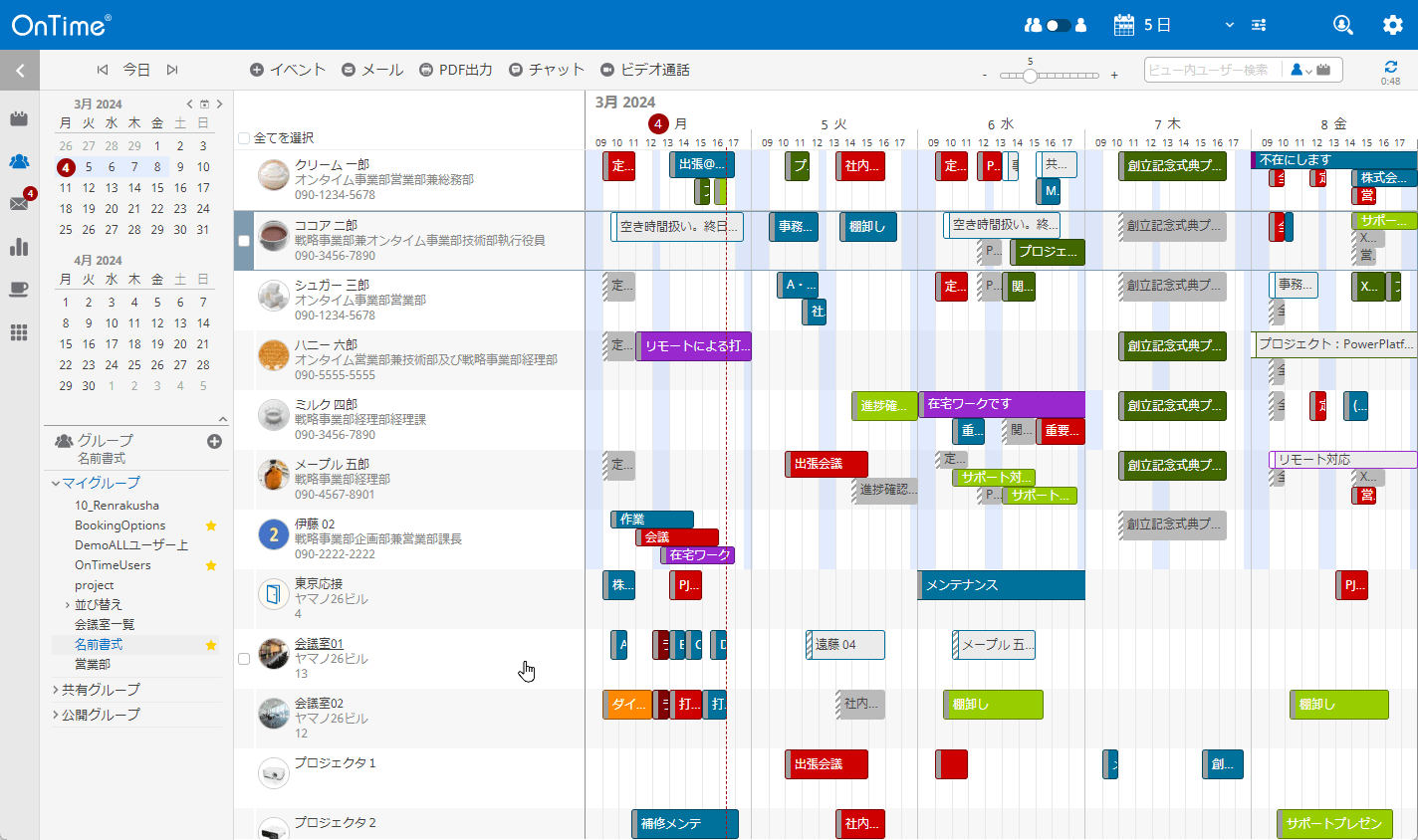Open settings with the gear icon
Viewport: 1418px width, 840px height.
pyautogui.click(x=1392, y=25)
